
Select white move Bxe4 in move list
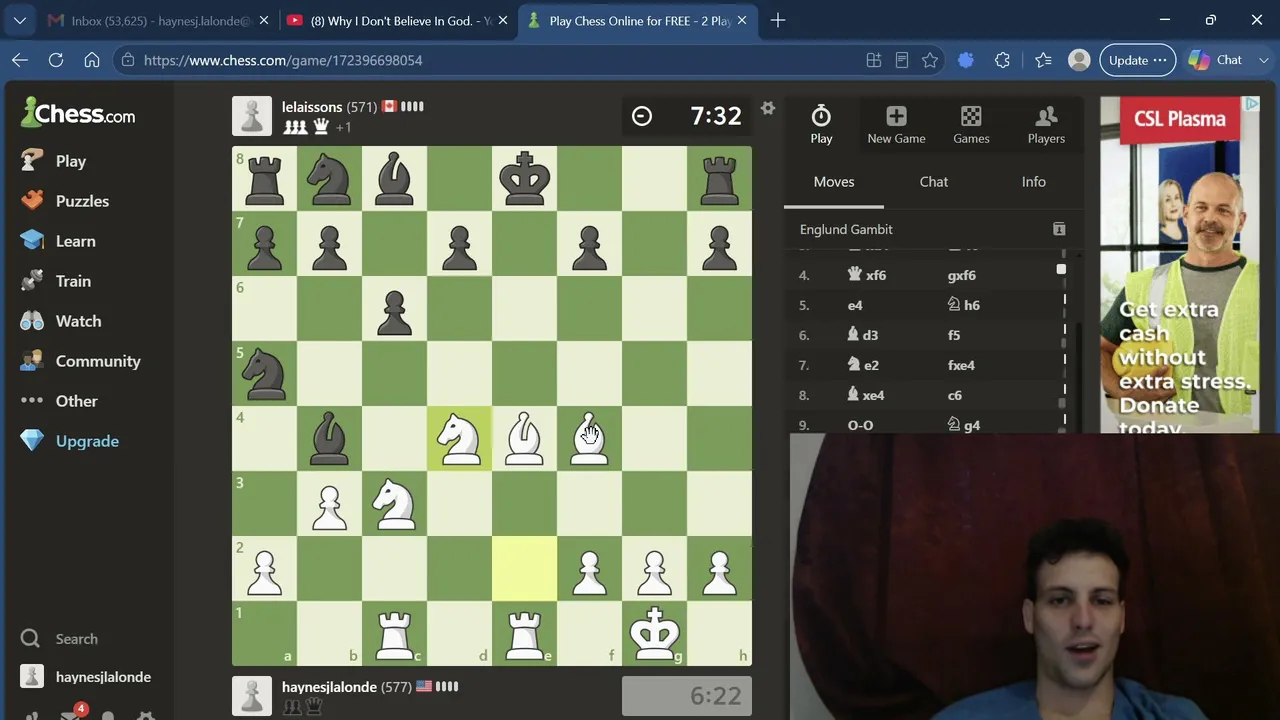click(x=866, y=395)
